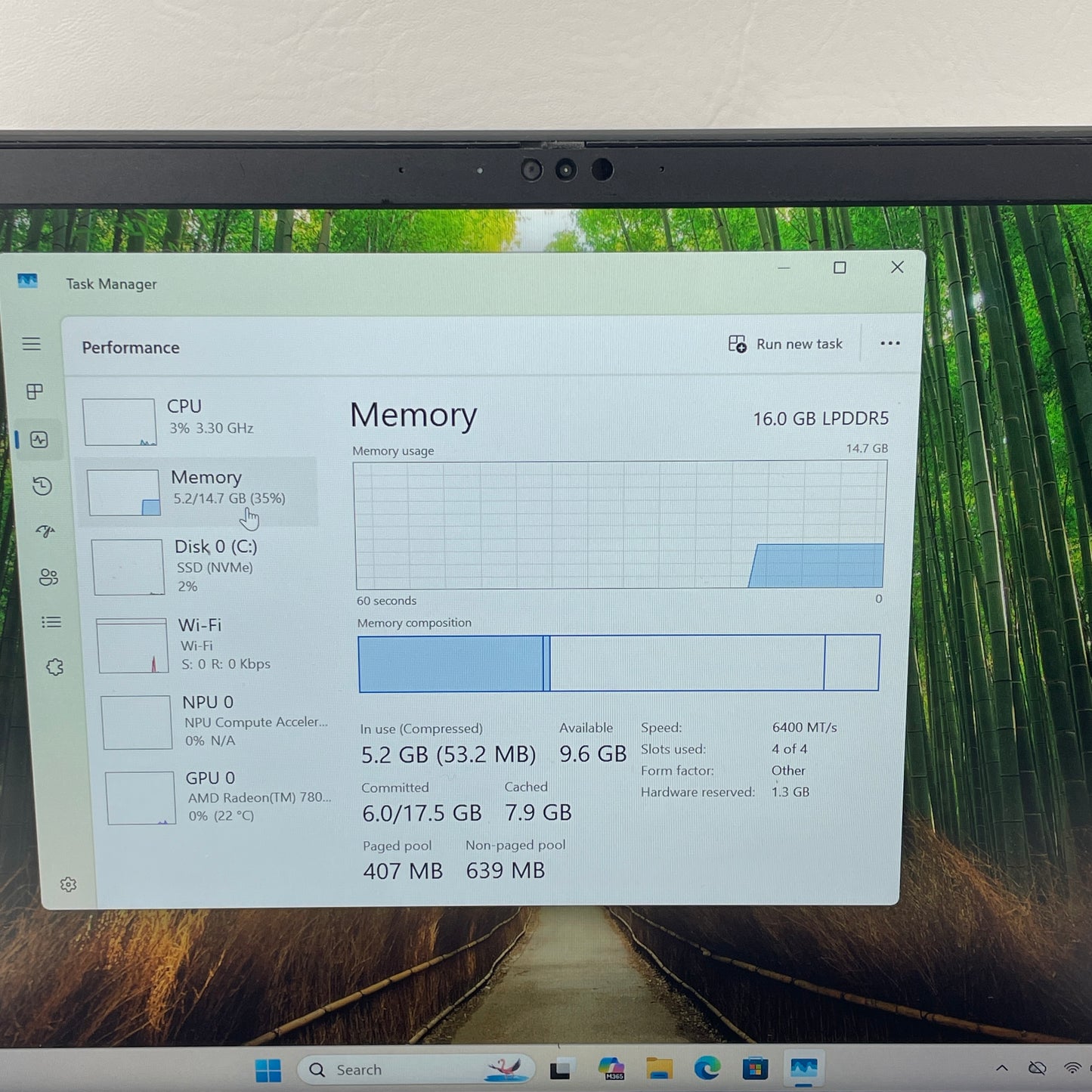Expand the system tray hidden icons chevron

click(1002, 1068)
